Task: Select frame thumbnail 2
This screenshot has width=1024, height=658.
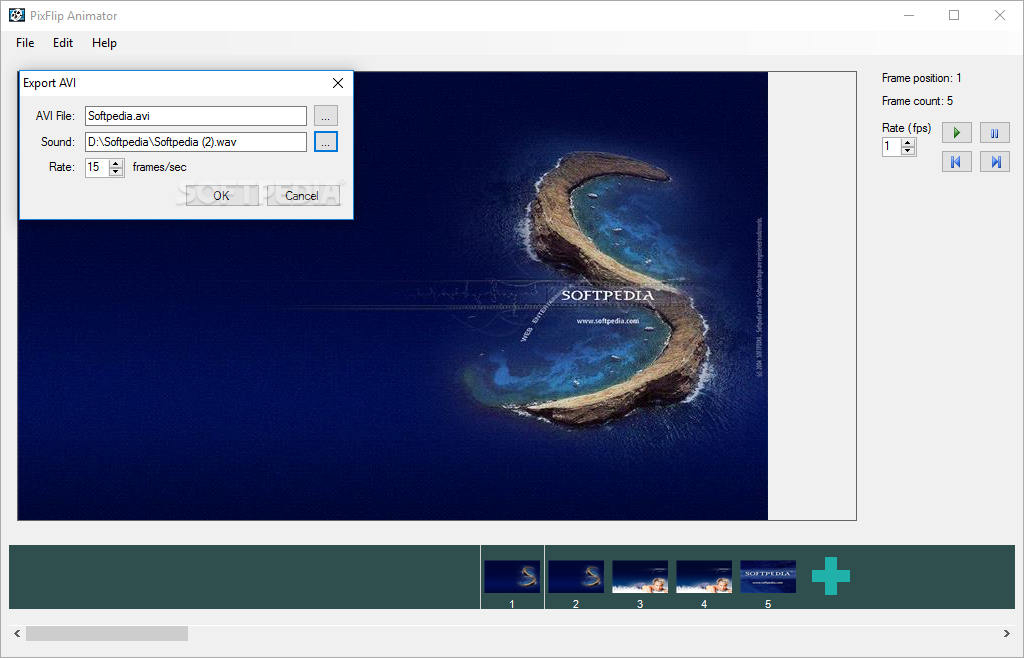Action: click(x=576, y=576)
